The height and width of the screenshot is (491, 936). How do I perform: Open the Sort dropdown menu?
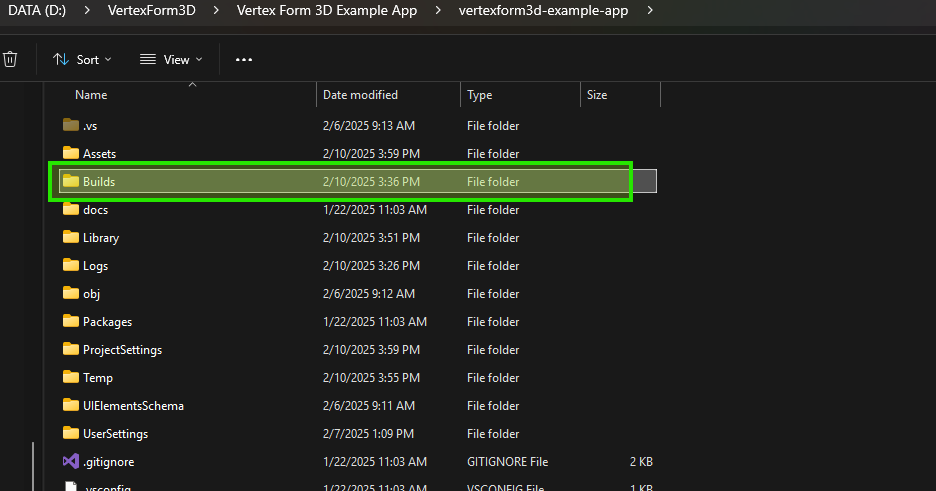click(x=82, y=60)
